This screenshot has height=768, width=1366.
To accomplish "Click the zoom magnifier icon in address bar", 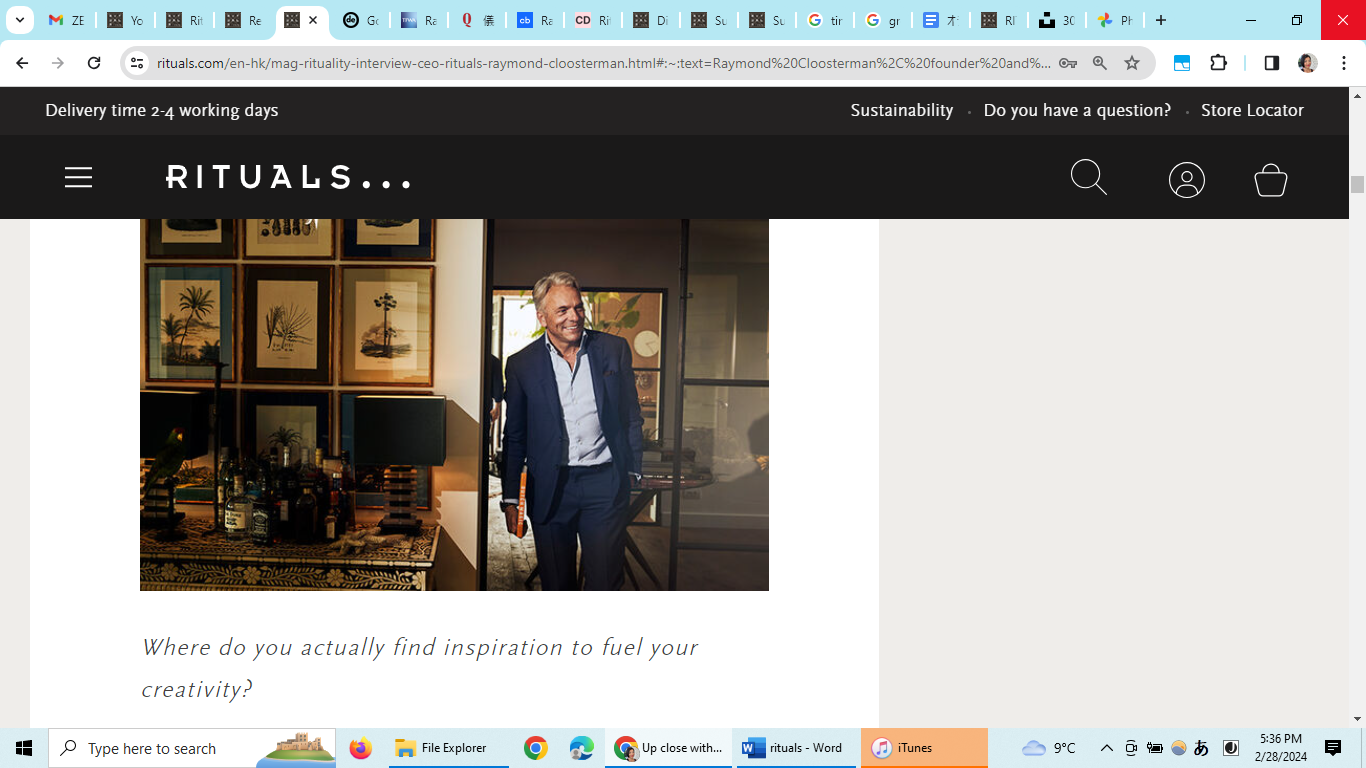I will [1100, 63].
